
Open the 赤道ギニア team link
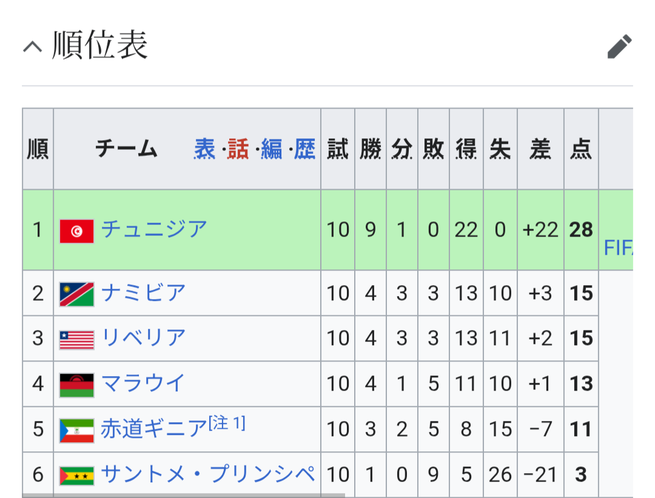(154, 429)
